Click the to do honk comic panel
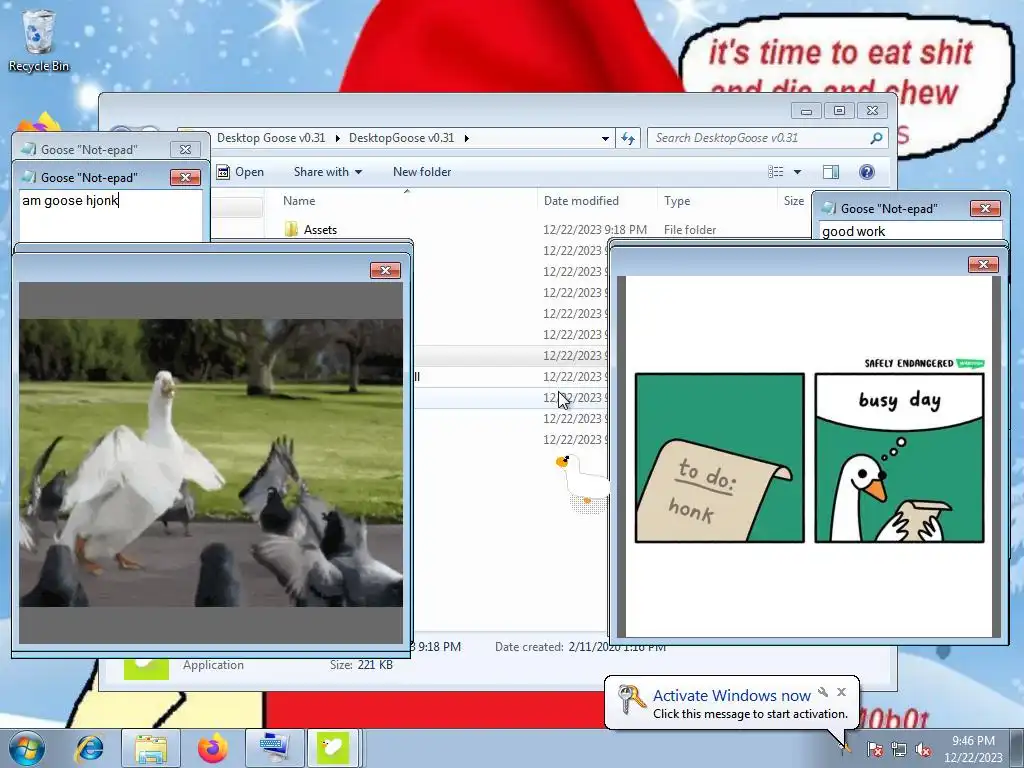This screenshot has height=768, width=1024. [720, 458]
